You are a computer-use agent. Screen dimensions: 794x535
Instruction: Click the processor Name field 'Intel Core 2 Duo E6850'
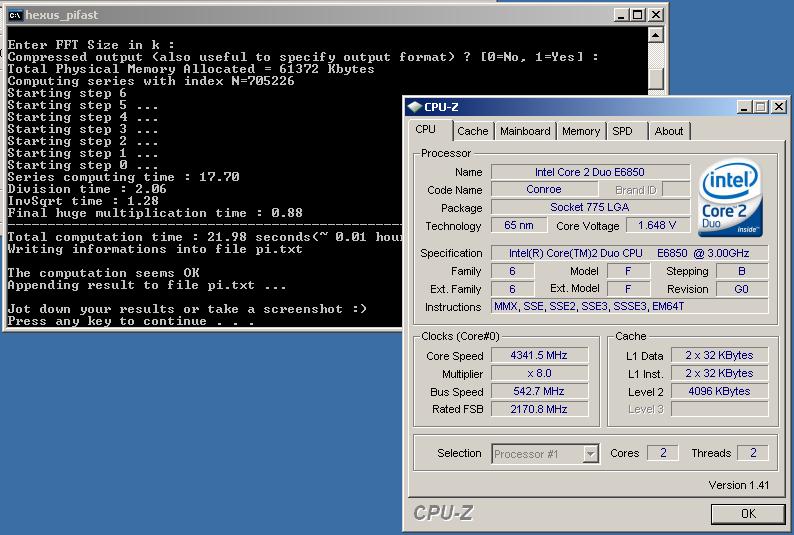point(590,172)
